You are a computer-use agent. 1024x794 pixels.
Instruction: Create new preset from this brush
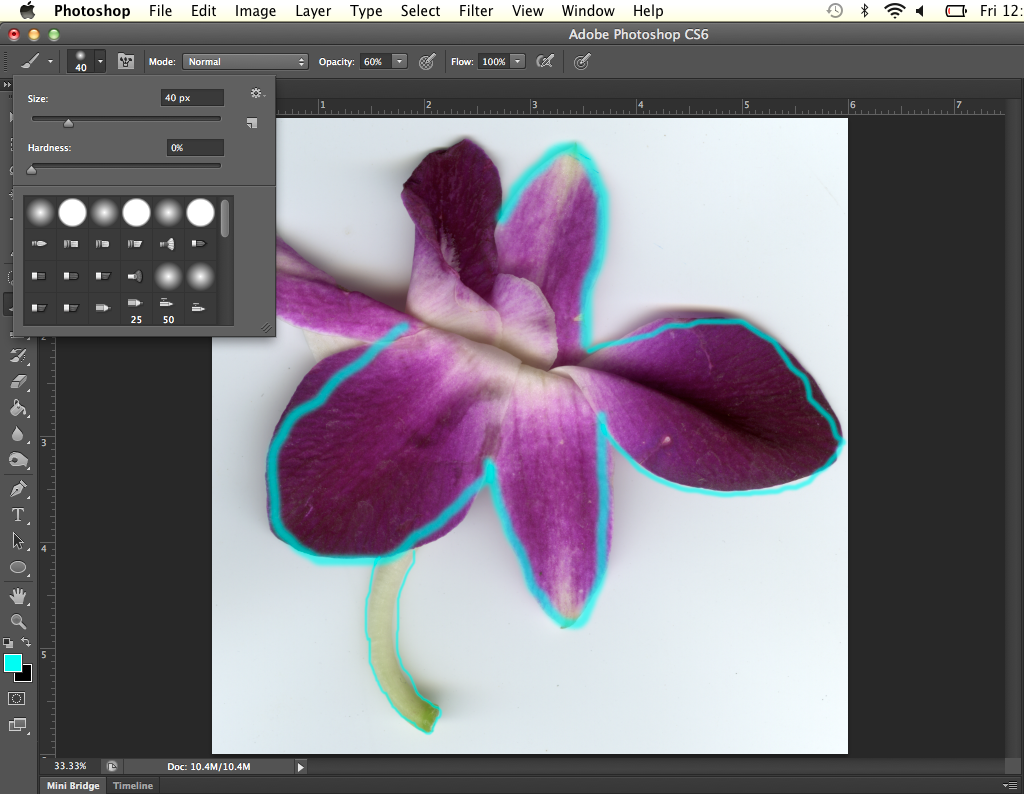[x=252, y=123]
